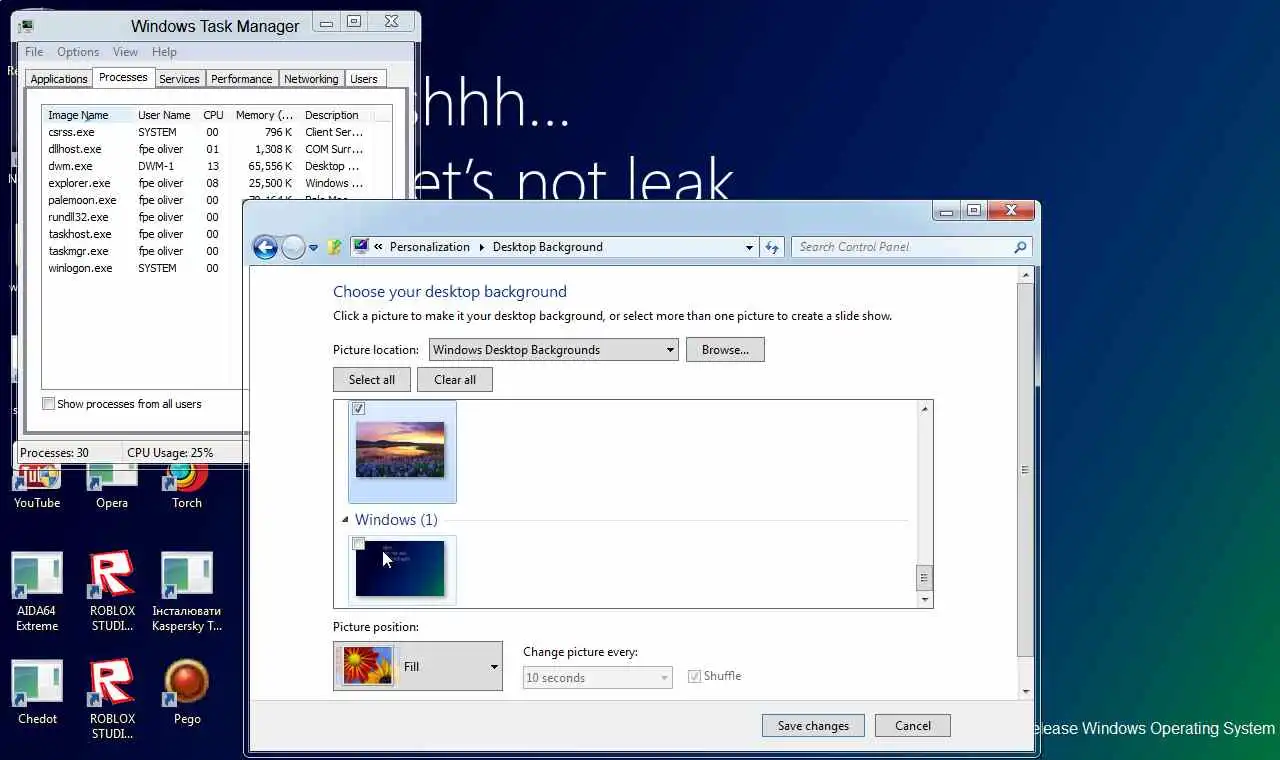Switch to the Users tab
The width and height of the screenshot is (1280, 760).
pos(364,79)
